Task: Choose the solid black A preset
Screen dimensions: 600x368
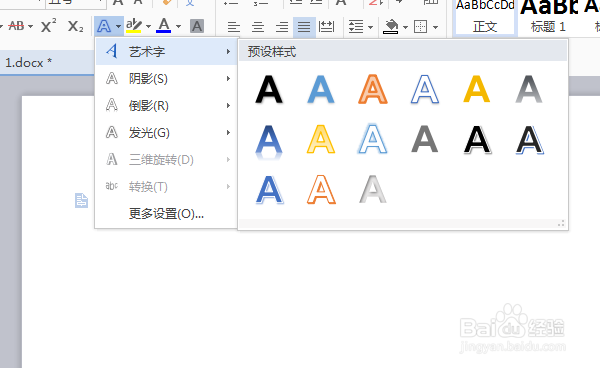Action: coord(269,90)
